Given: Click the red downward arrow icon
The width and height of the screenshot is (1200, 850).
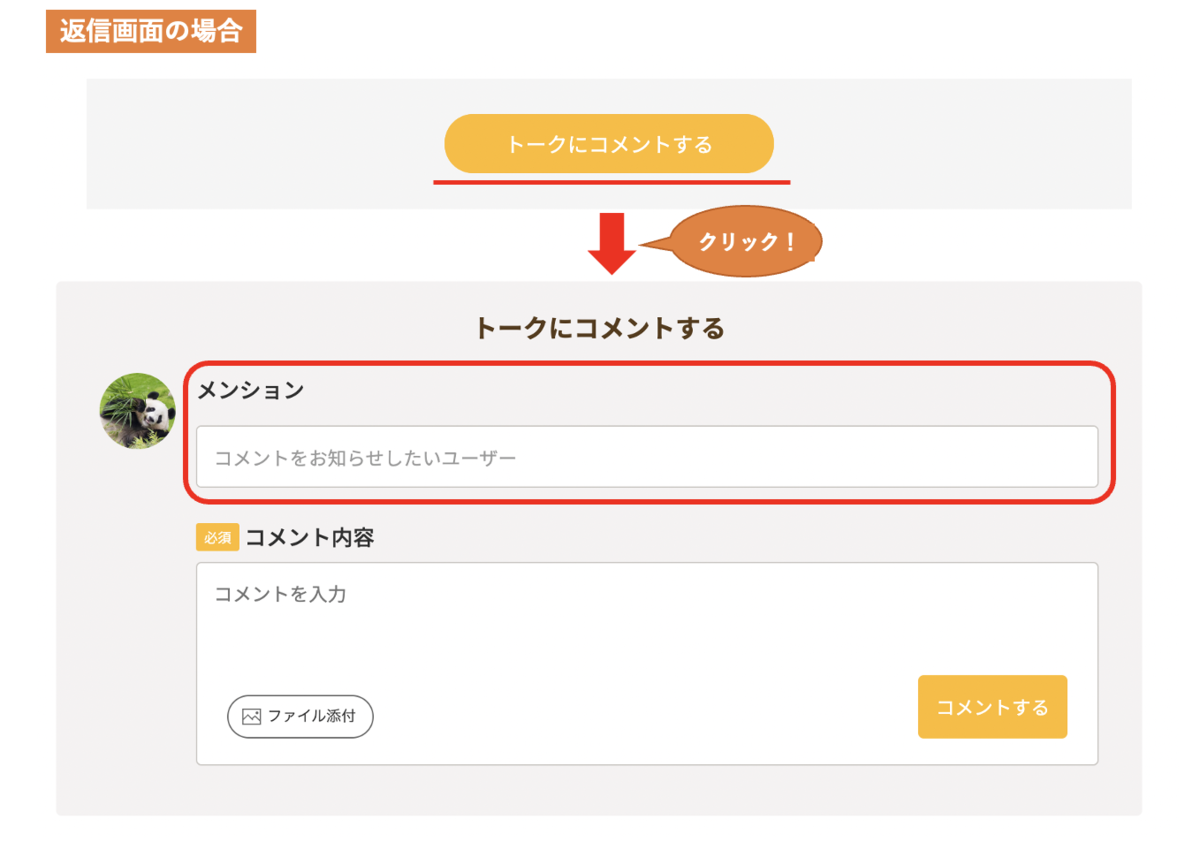Looking at the screenshot, I should click(612, 243).
